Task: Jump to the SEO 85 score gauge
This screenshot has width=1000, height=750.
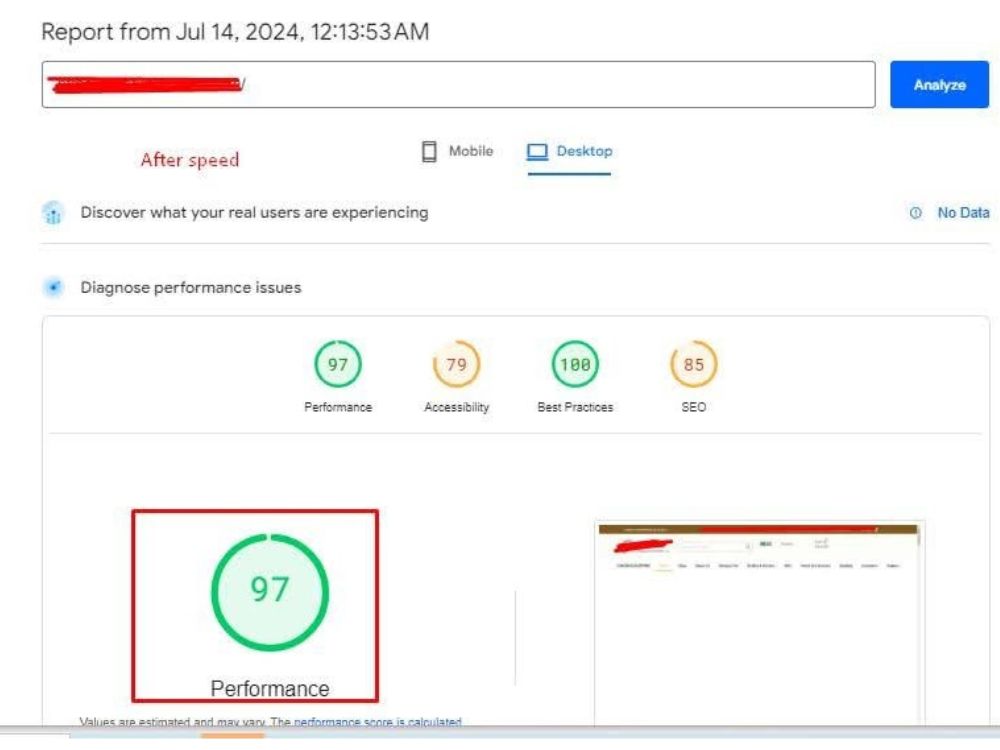Action: tap(694, 364)
